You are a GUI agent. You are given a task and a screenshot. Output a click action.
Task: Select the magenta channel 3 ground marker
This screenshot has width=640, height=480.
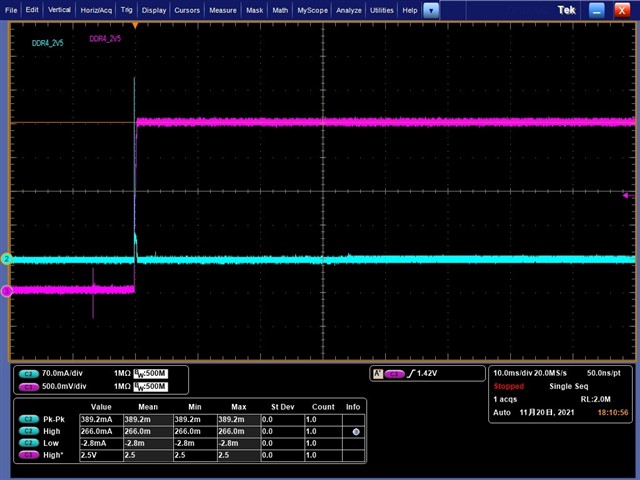7,291
